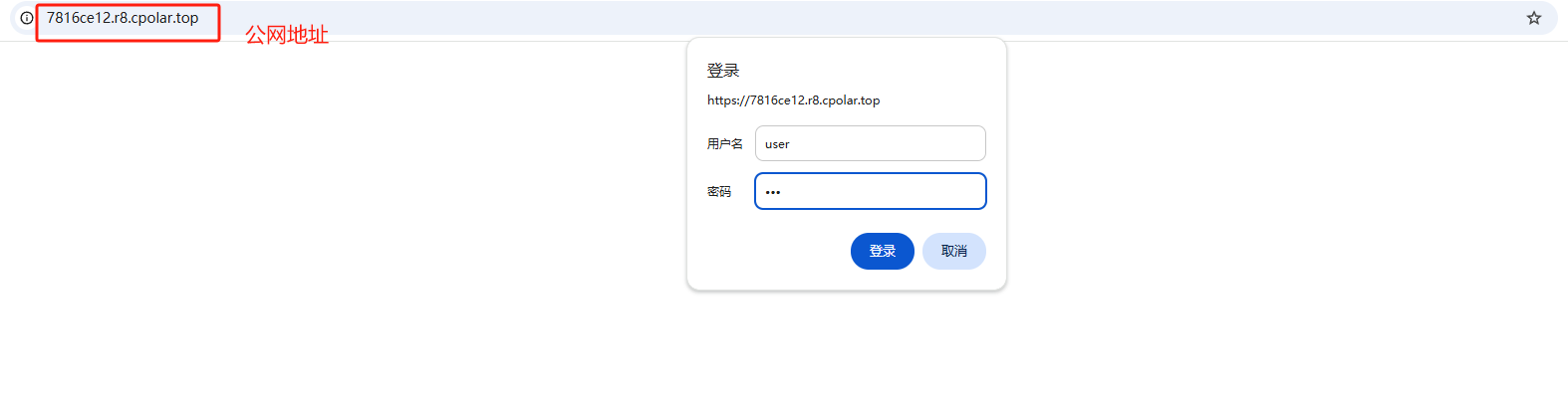Image resolution: width=1568 pixels, height=396 pixels.
Task: Open the site information icon in address bar
Action: click(27, 18)
